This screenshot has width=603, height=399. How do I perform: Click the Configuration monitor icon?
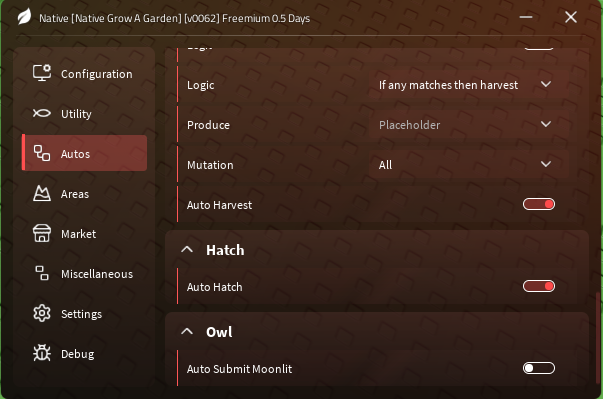tap(42, 73)
